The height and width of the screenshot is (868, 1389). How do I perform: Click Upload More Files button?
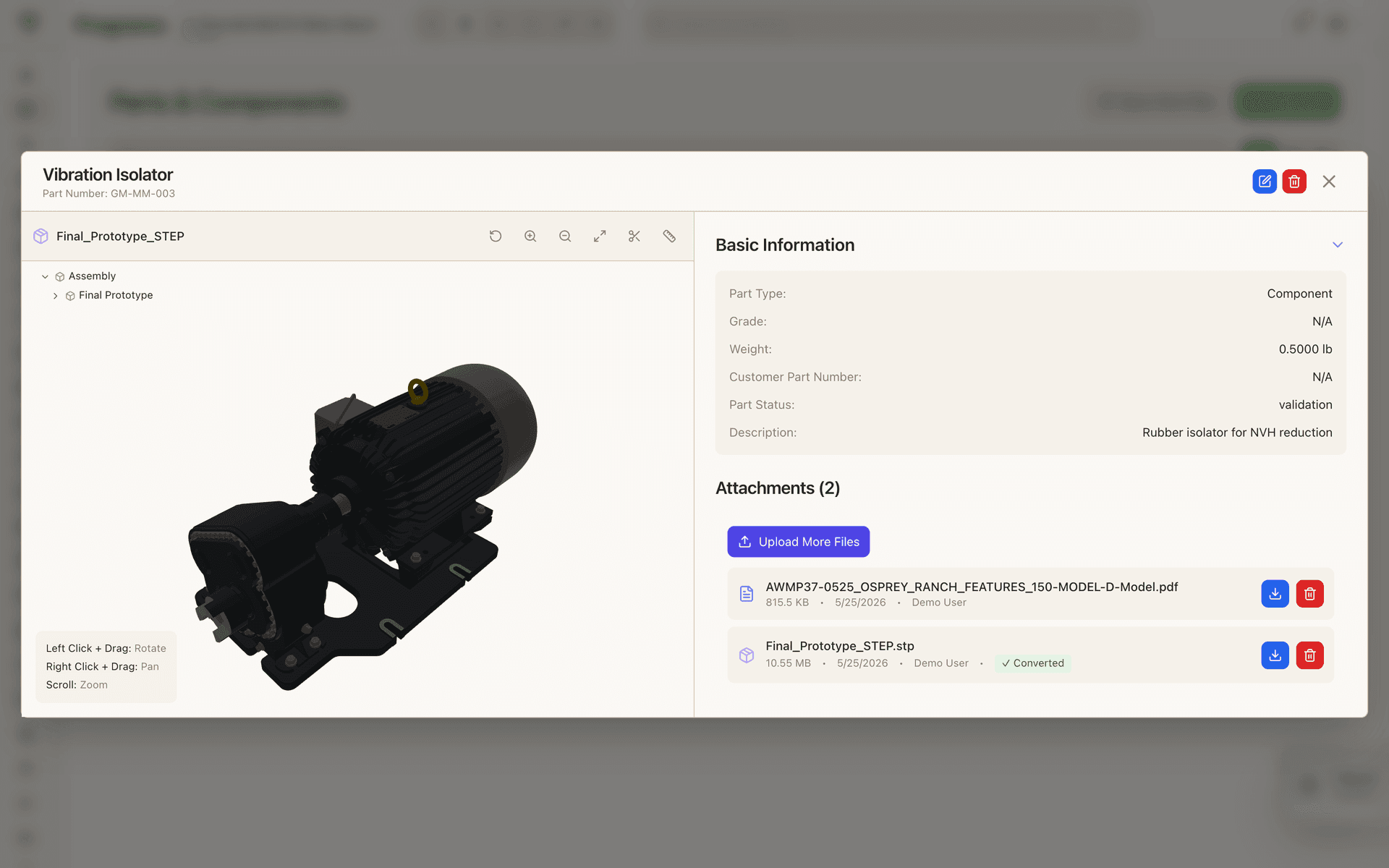pos(799,542)
